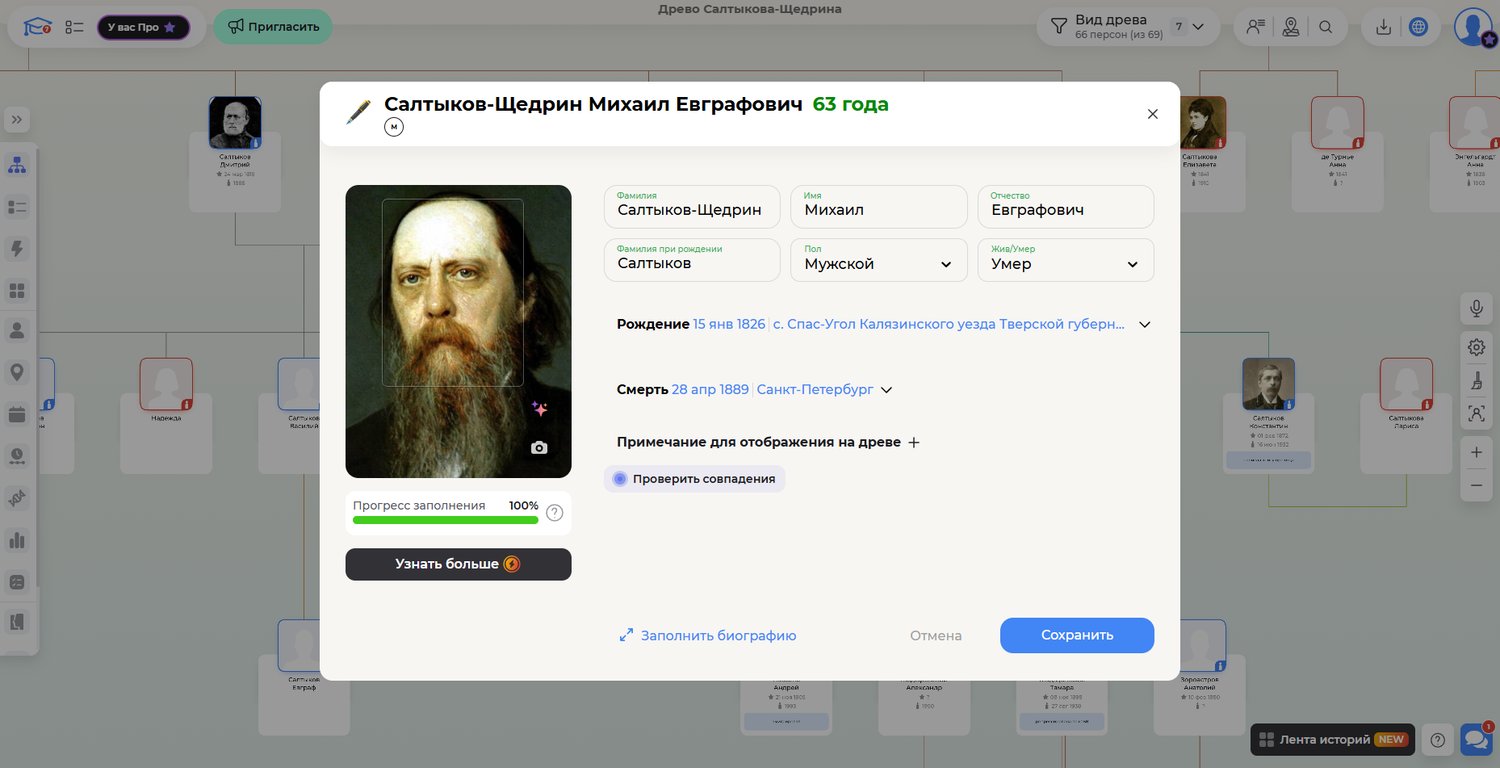Screen dimensions: 1500x768
Task: Click the sparkle photo enhancement icon
Action: [x=539, y=409]
